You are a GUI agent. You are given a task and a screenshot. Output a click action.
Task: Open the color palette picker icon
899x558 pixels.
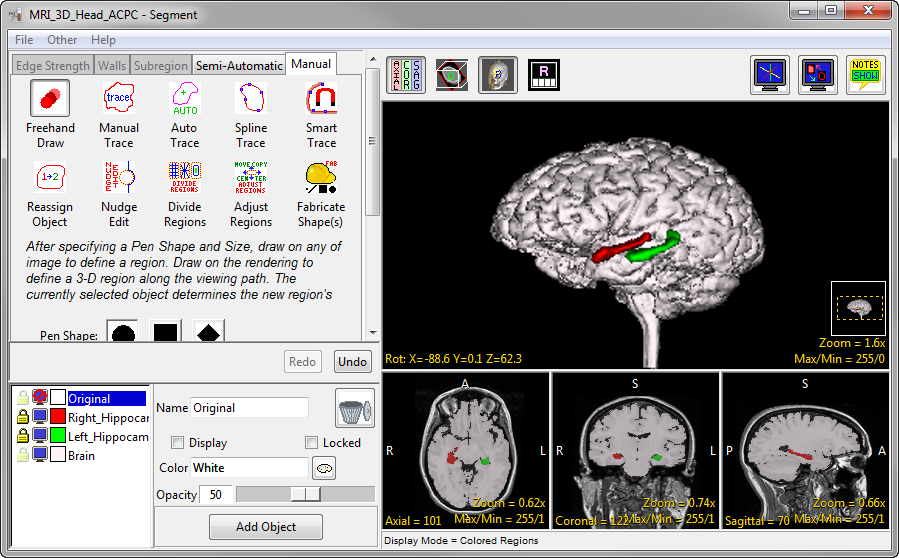coord(324,469)
